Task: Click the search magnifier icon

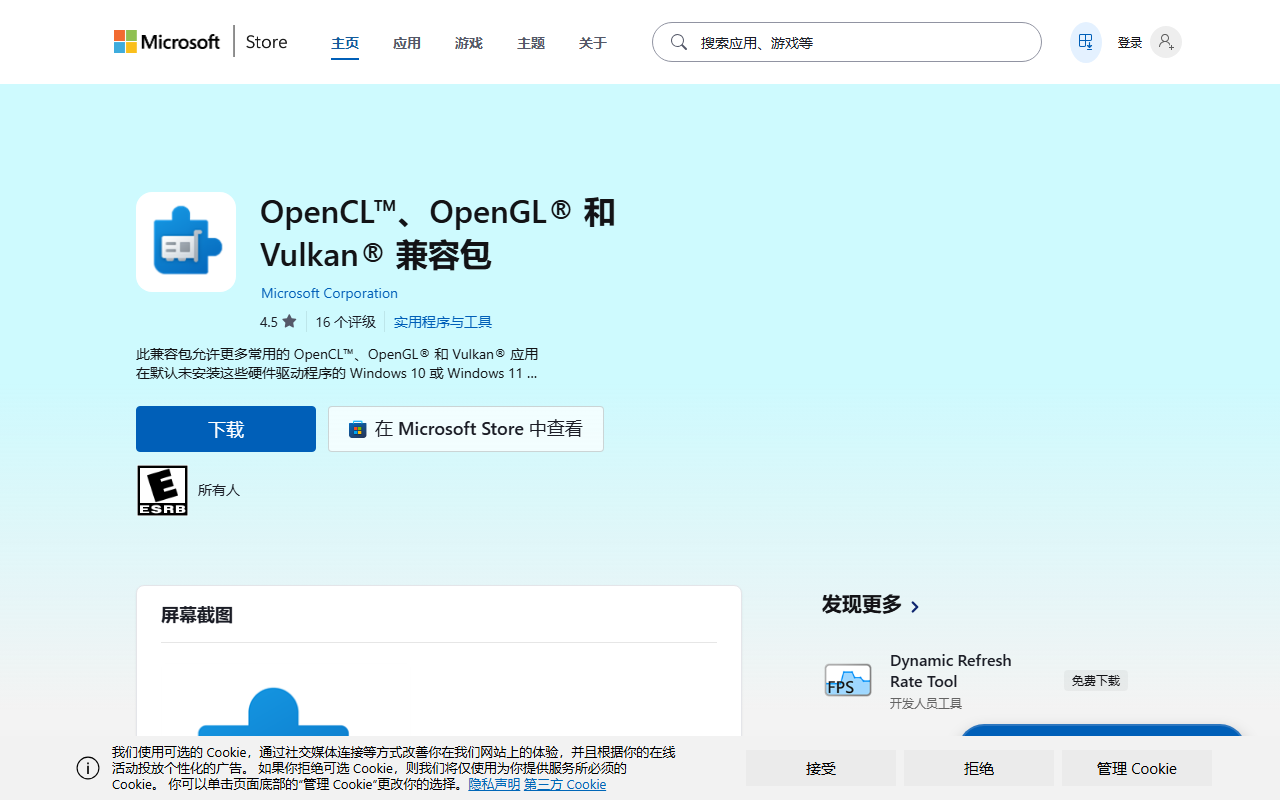Action: pos(679,42)
